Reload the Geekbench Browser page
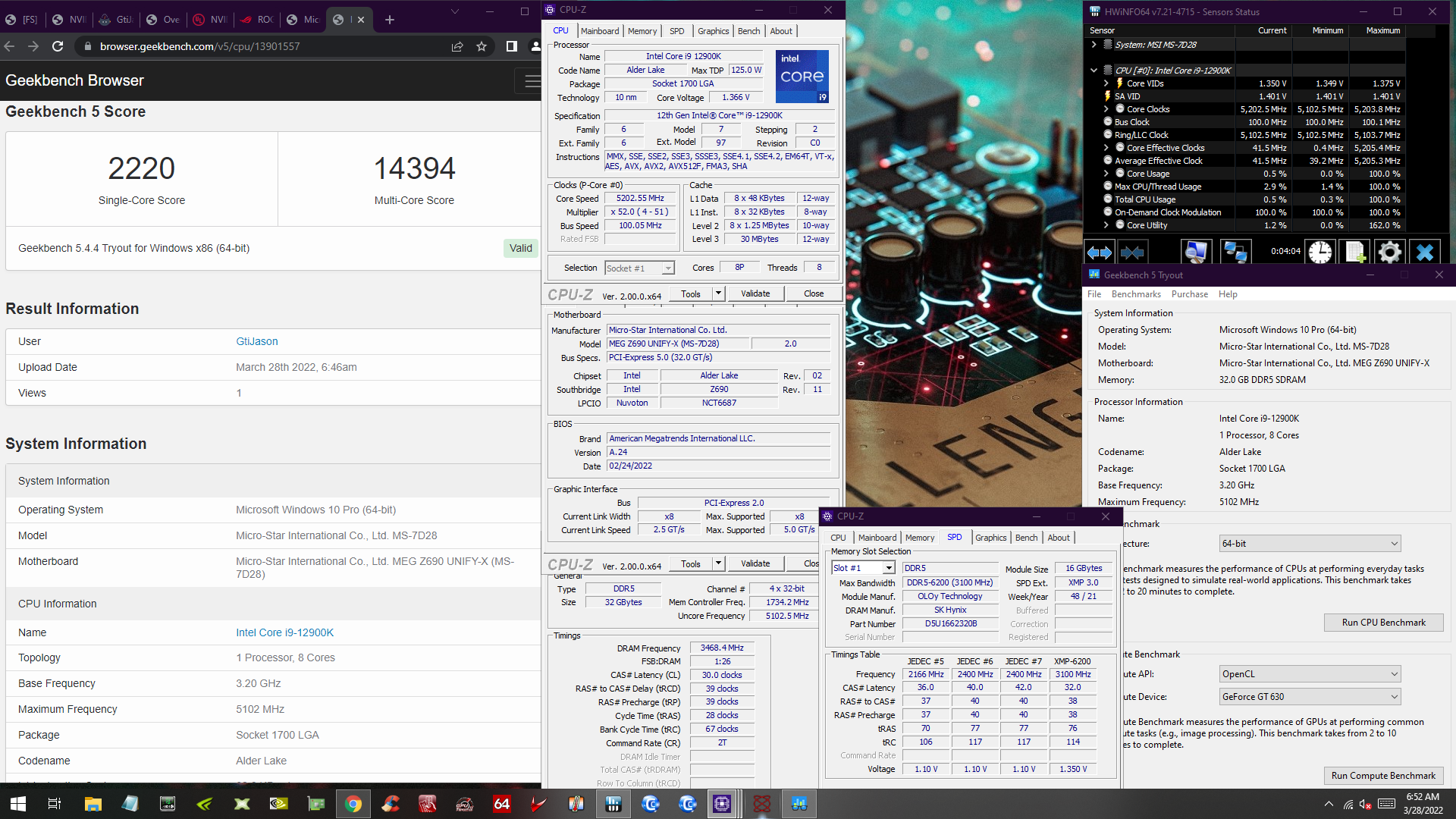The width and height of the screenshot is (1456, 819). [x=58, y=46]
